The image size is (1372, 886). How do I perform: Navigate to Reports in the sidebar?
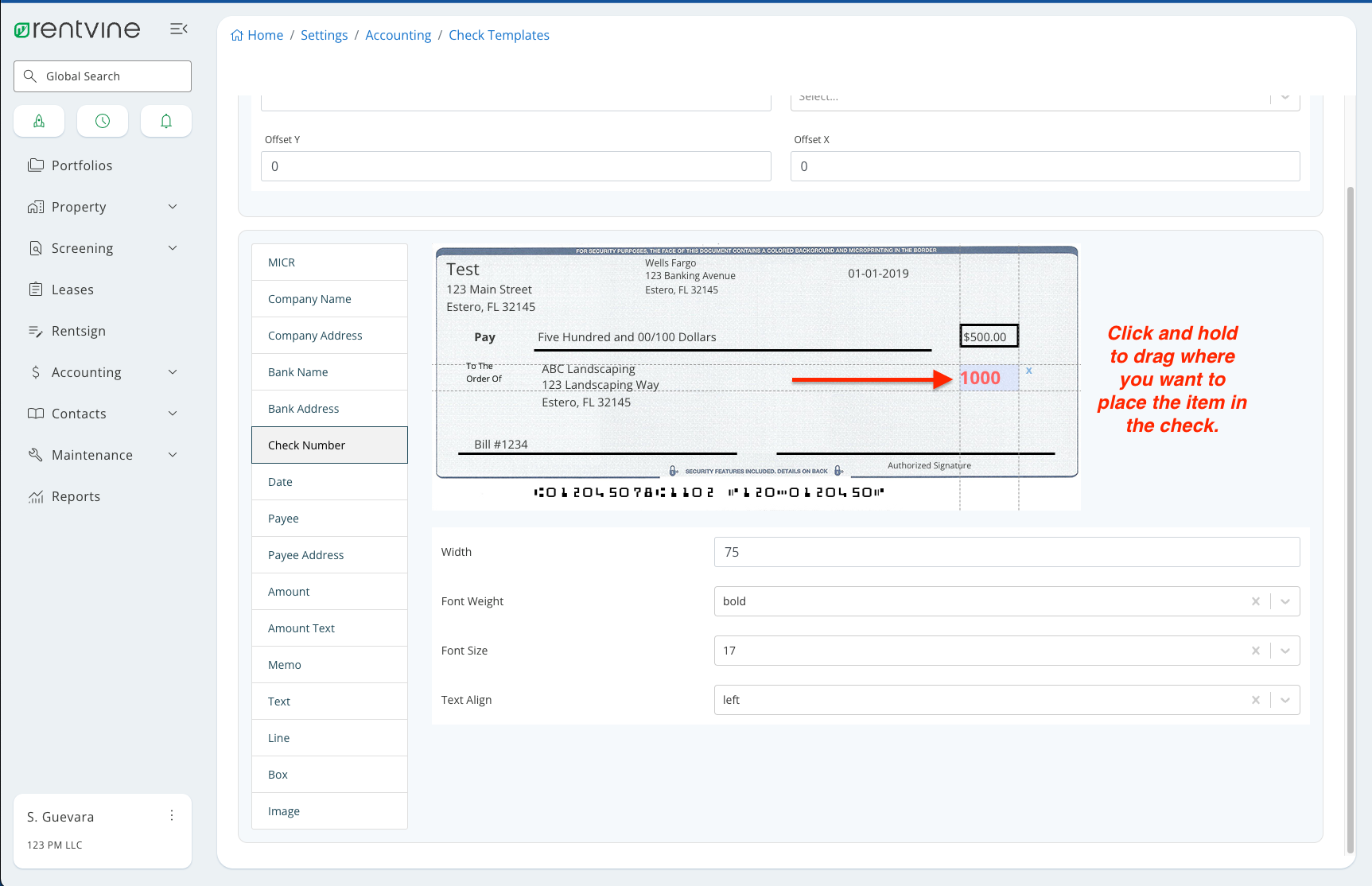coord(75,495)
